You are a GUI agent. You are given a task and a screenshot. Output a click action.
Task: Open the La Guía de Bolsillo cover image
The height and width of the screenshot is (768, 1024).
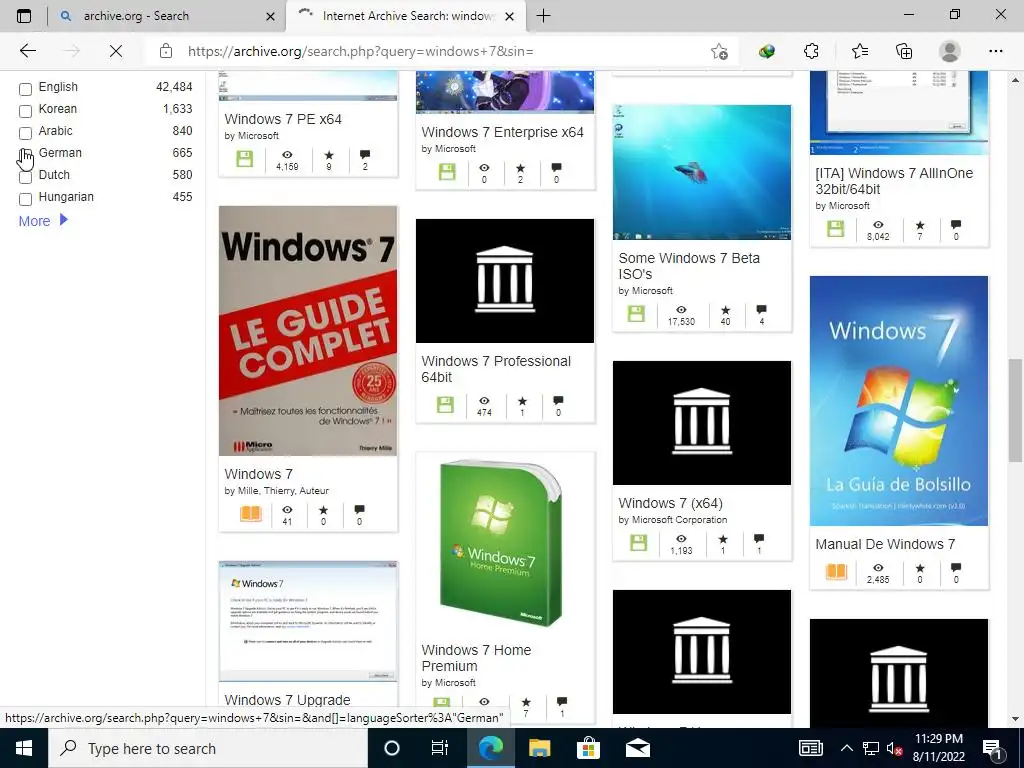(899, 400)
